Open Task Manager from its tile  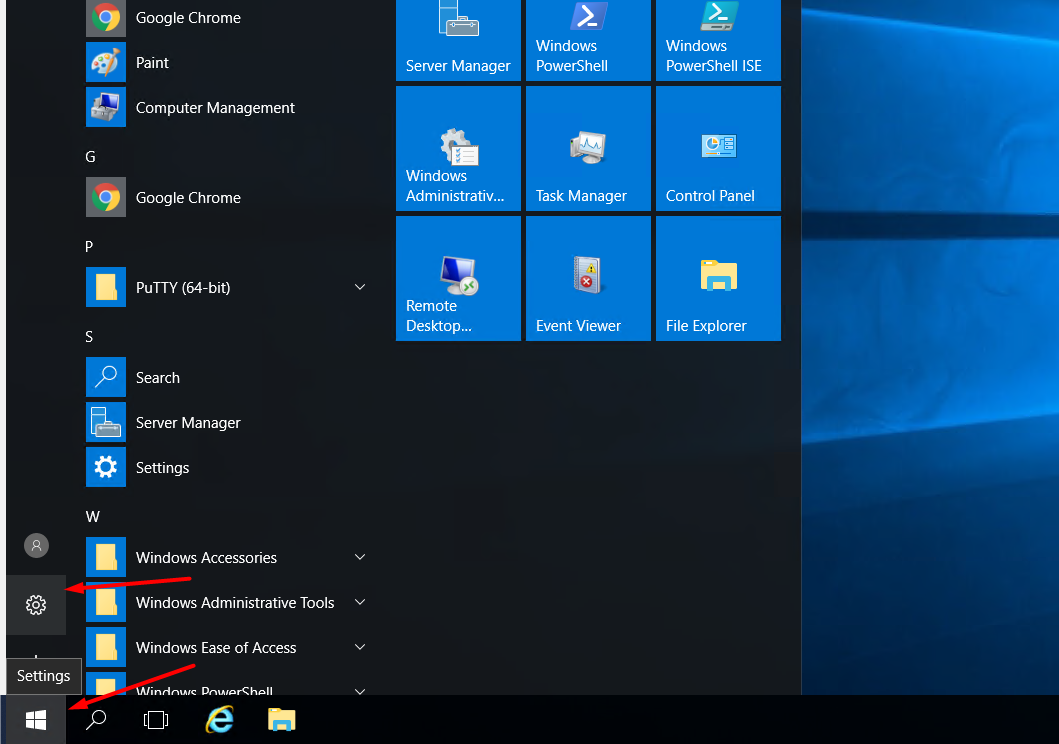click(x=588, y=148)
